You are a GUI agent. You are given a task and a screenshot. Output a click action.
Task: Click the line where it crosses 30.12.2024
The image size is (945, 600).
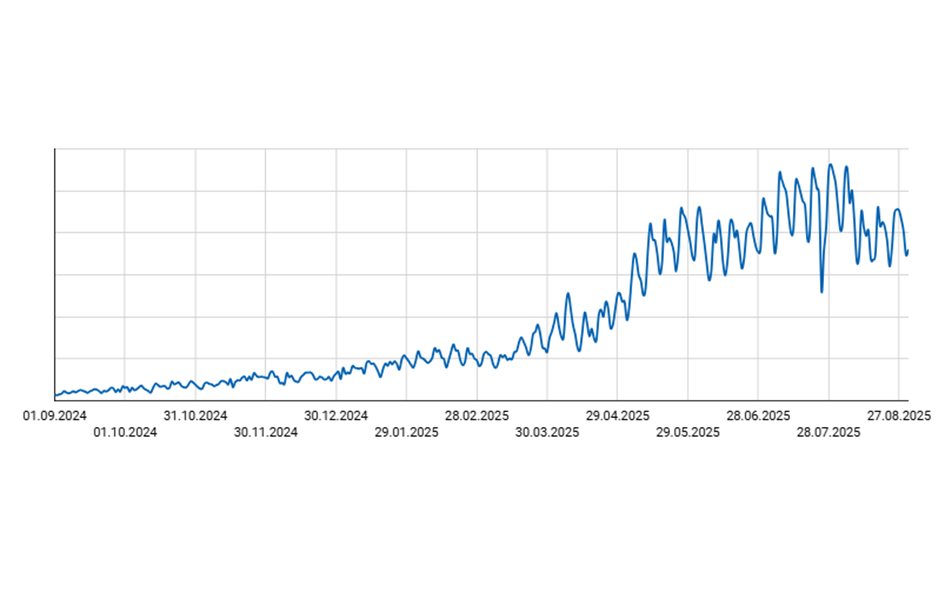click(336, 374)
